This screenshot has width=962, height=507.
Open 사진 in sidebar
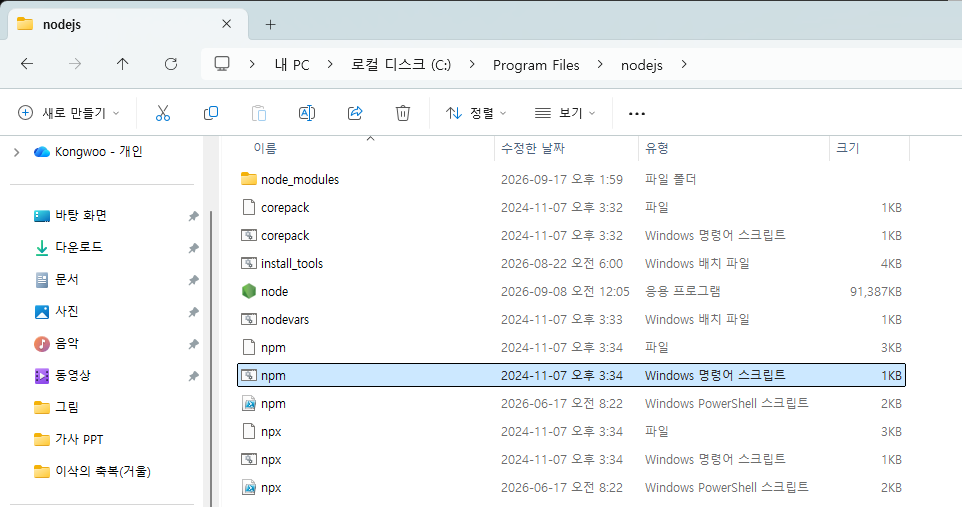pyautogui.click(x=56, y=311)
